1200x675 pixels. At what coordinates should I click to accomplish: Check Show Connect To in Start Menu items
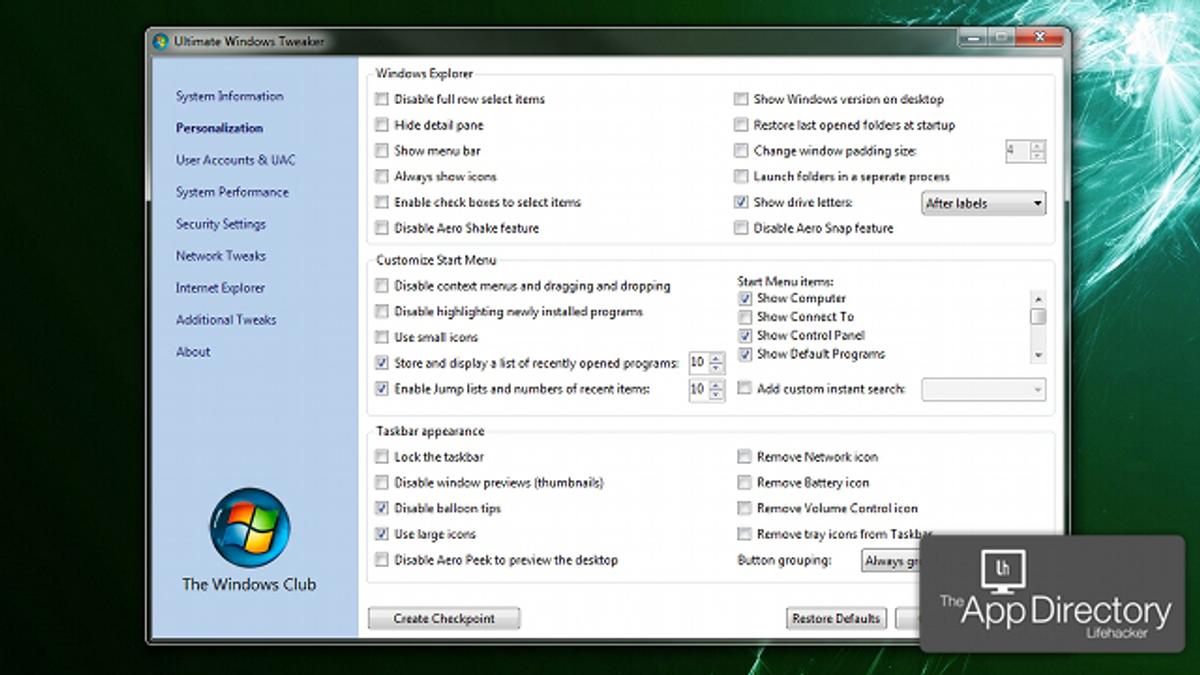tap(745, 317)
